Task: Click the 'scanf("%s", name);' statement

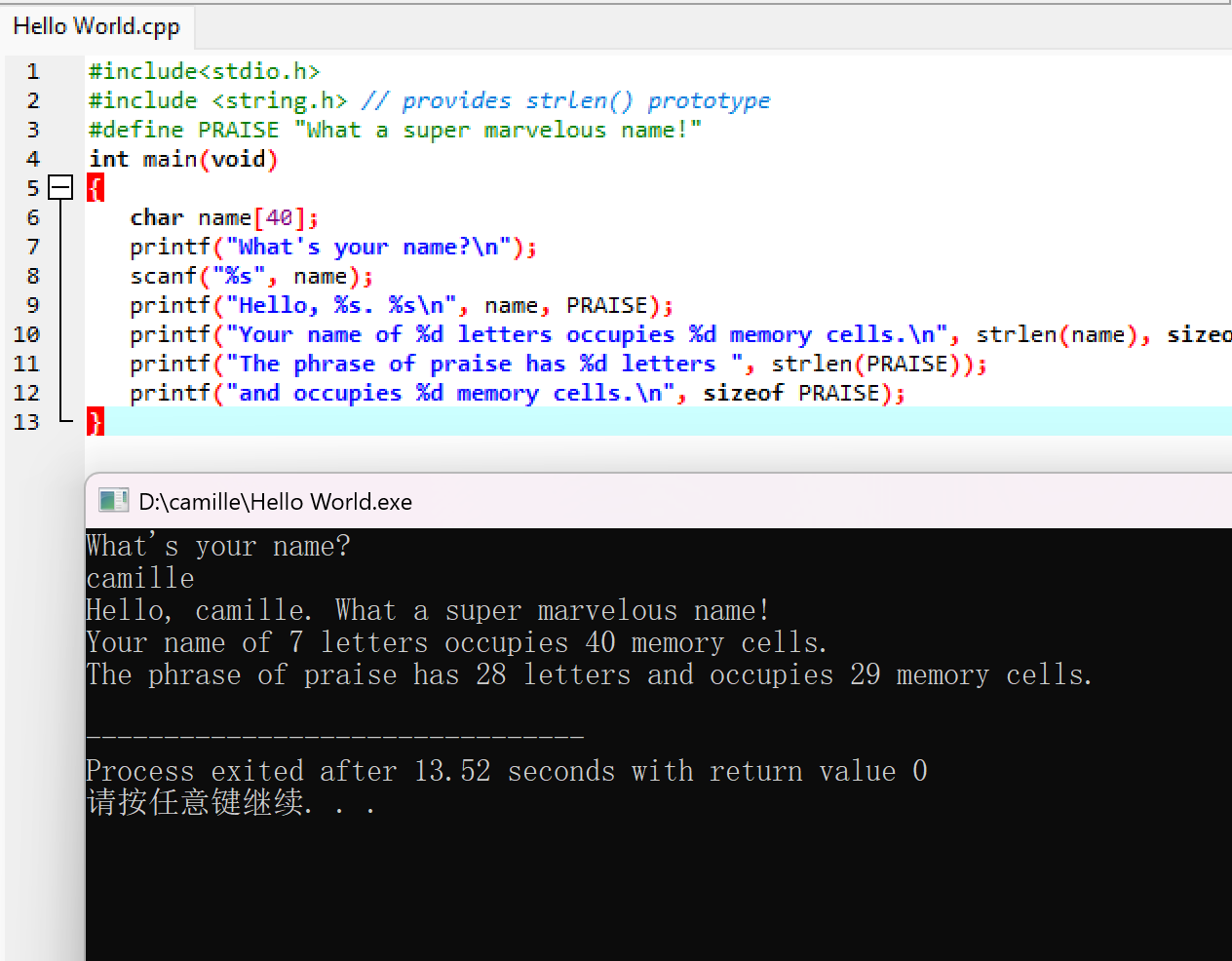Action: (251, 276)
